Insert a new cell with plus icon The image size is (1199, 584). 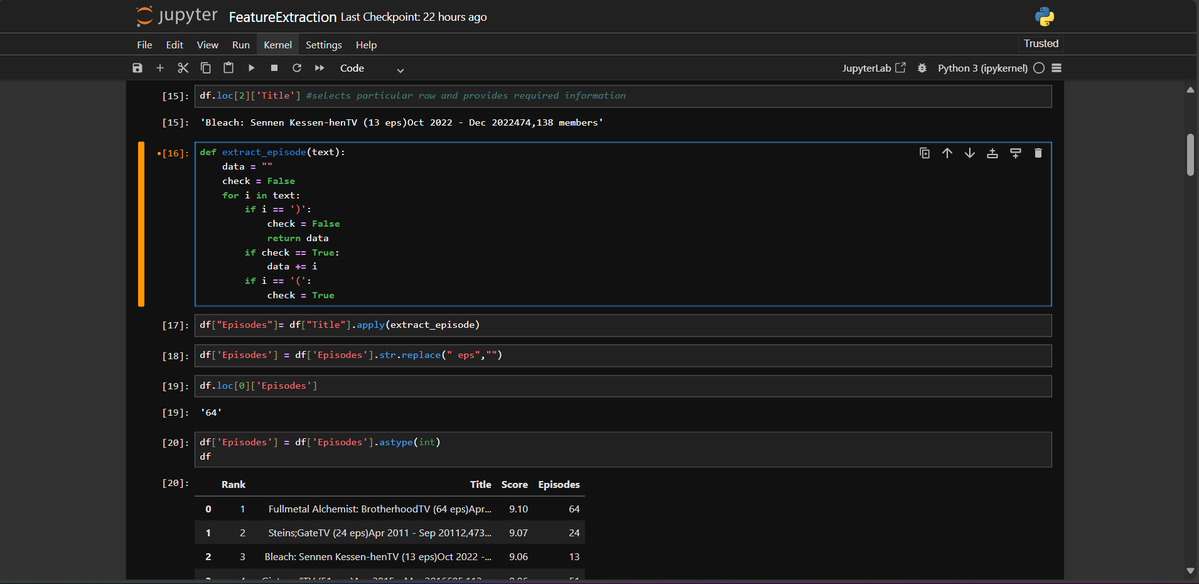(160, 68)
